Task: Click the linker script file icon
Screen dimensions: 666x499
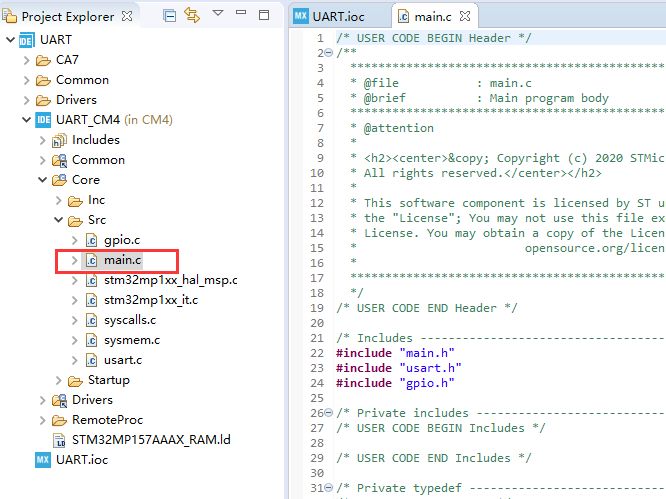Action: pyautogui.click(x=59, y=440)
